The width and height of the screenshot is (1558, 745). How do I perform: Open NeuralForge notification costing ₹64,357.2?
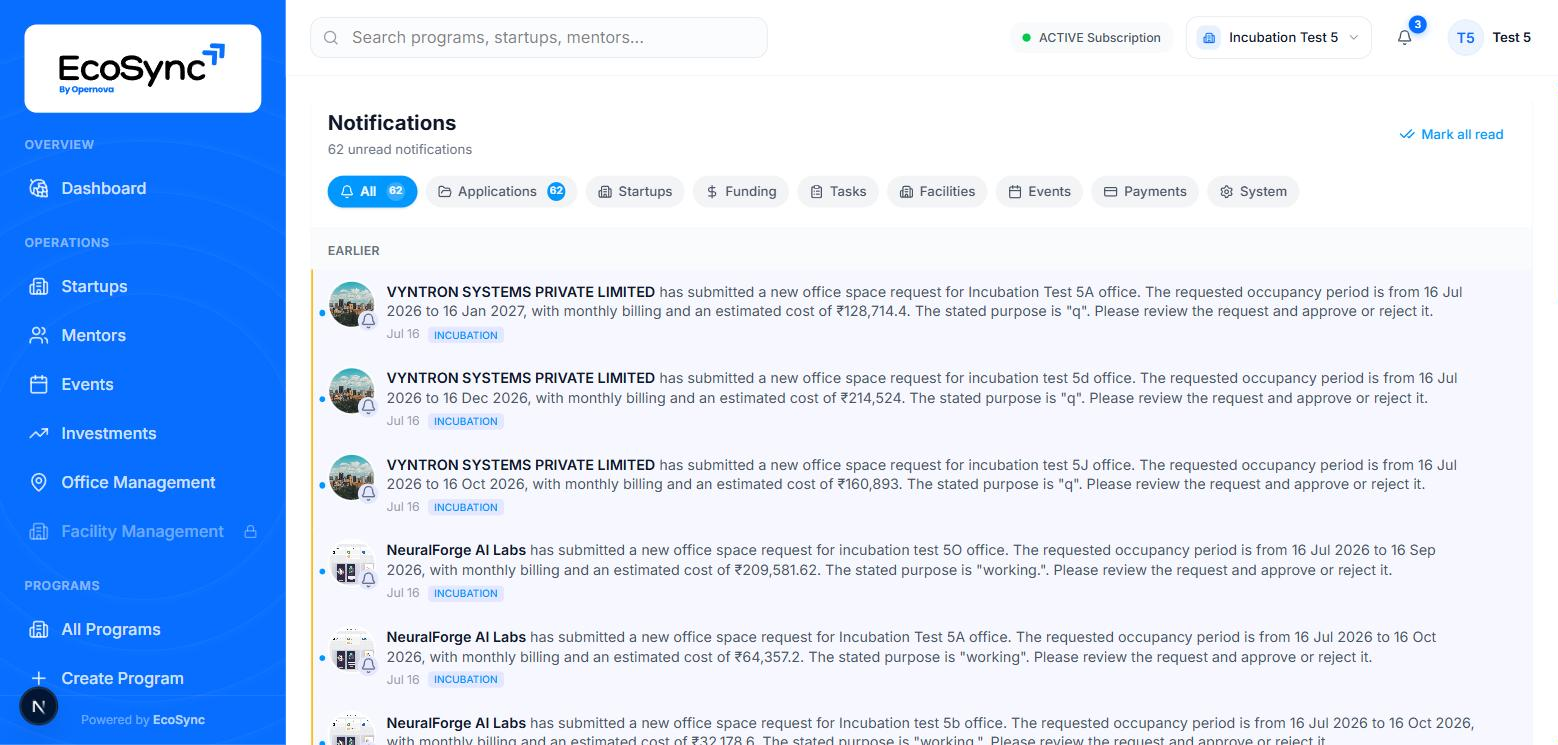coord(921,656)
